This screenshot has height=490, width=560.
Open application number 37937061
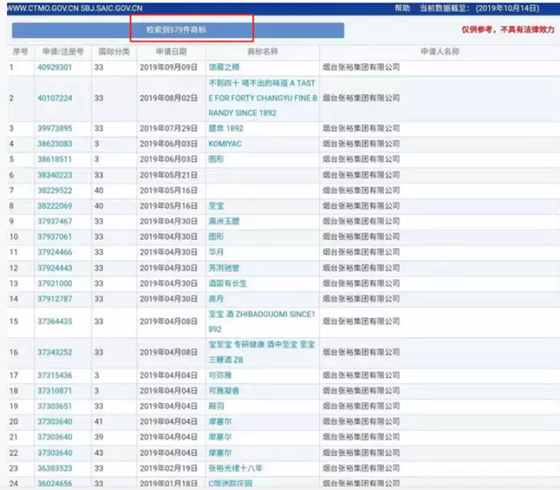pyautogui.click(x=55, y=237)
